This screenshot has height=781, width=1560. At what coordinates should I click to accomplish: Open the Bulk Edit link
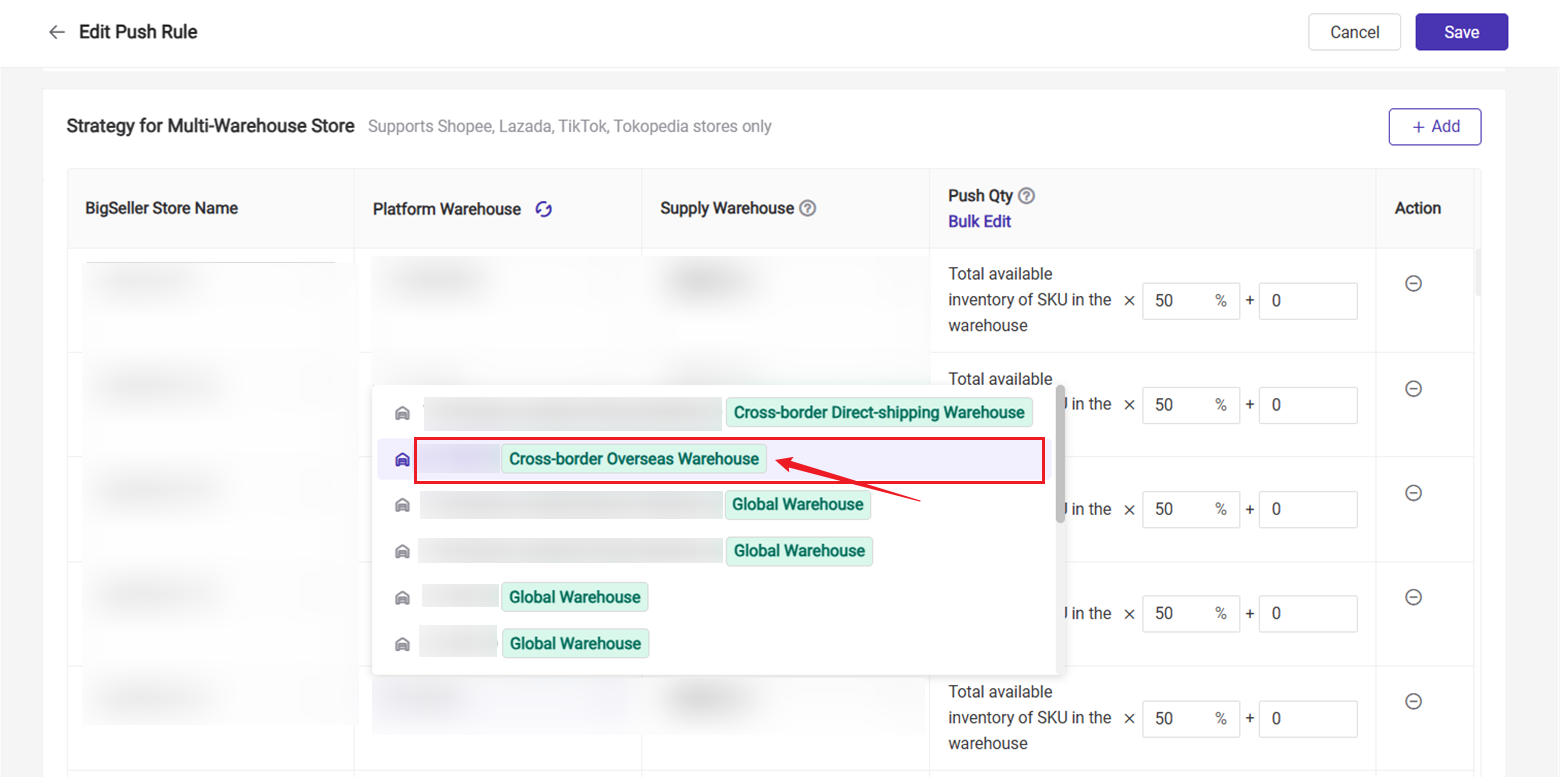tap(979, 222)
